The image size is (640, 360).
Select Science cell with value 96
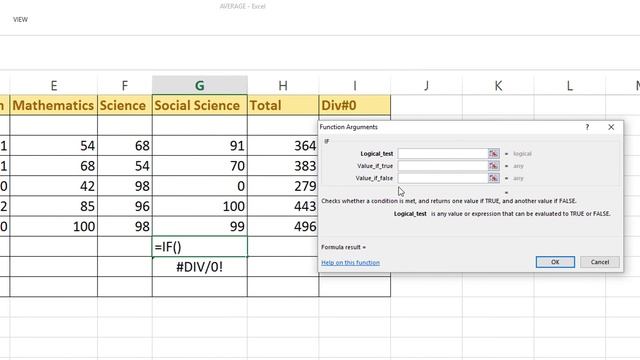coord(125,206)
